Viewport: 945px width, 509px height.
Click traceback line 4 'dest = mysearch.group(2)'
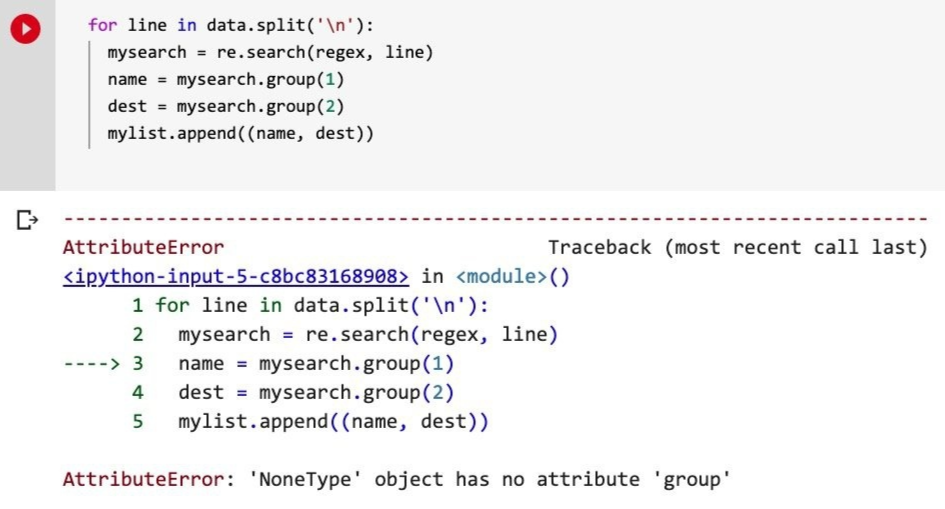pos(316,393)
